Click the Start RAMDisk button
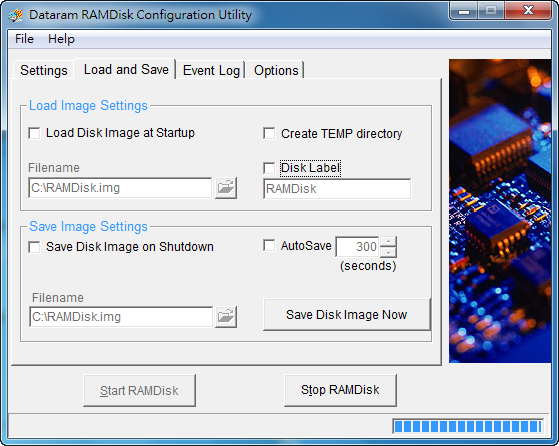This screenshot has width=559, height=446. click(139, 390)
